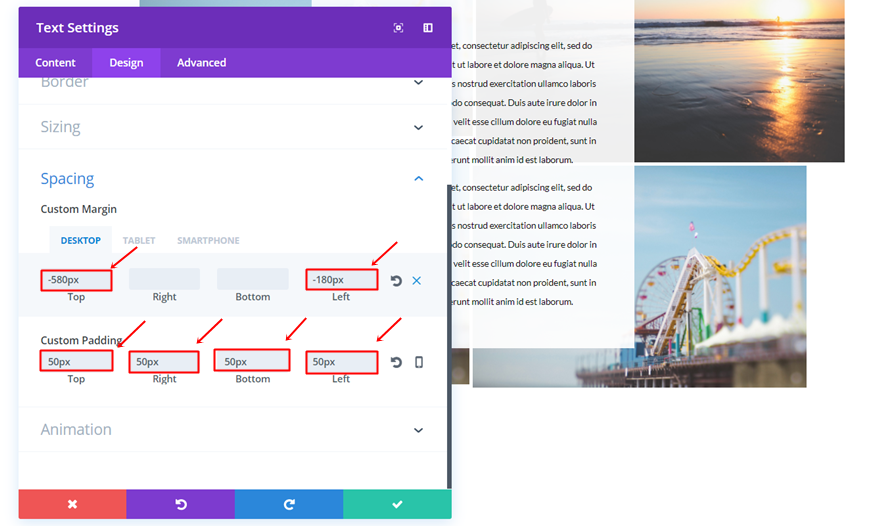This screenshot has height=526, width=880.
Task: Click the ferris wheel pier image
Action: click(x=721, y=276)
